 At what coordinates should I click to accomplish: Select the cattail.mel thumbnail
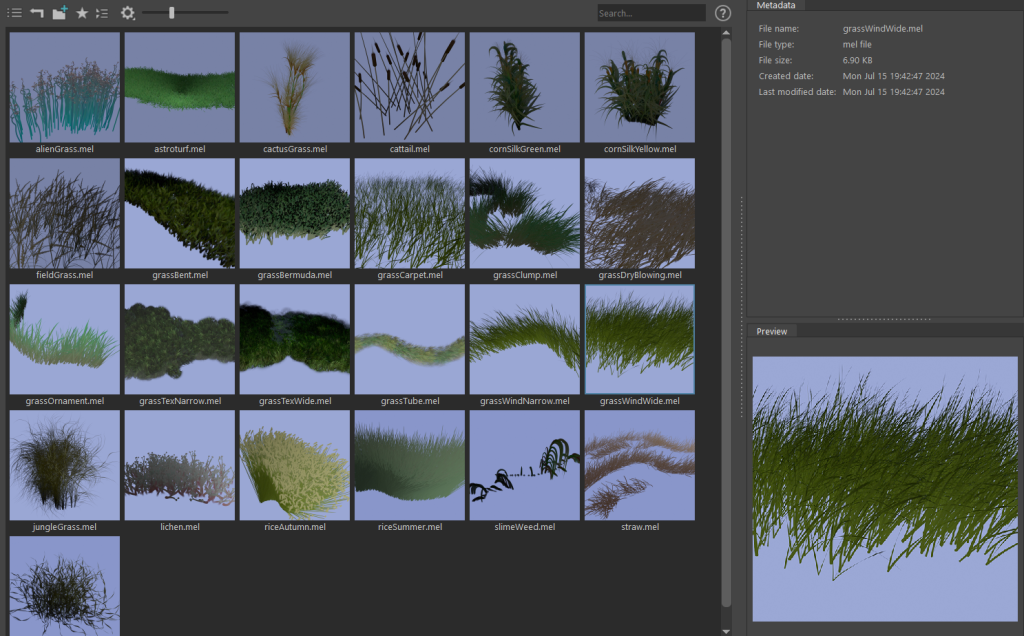click(x=409, y=88)
